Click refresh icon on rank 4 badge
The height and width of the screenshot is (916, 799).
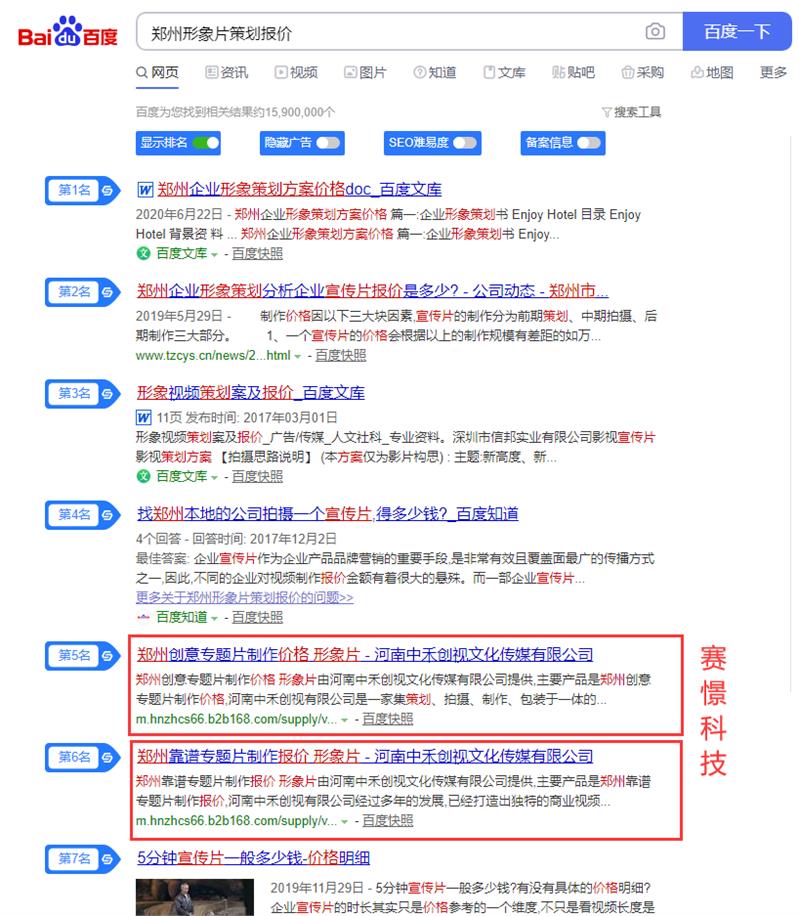107,515
